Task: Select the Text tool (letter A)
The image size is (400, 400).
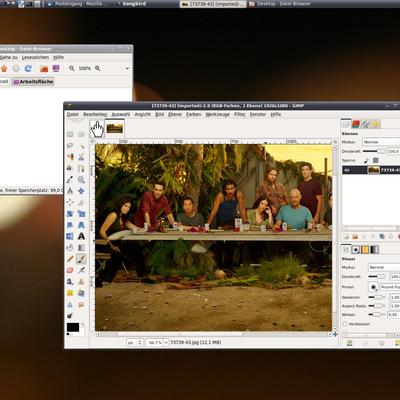Action: pyautogui.click(x=81, y=236)
